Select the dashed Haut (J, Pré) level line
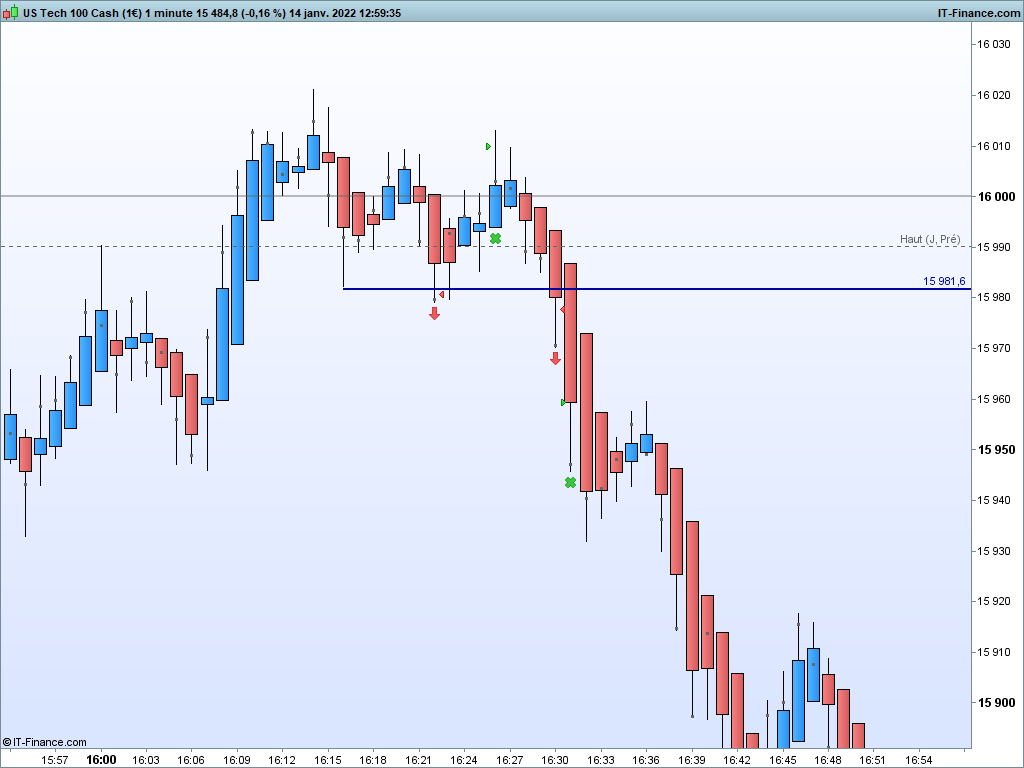Screen dimensions: 1024x768 [x=485, y=247]
